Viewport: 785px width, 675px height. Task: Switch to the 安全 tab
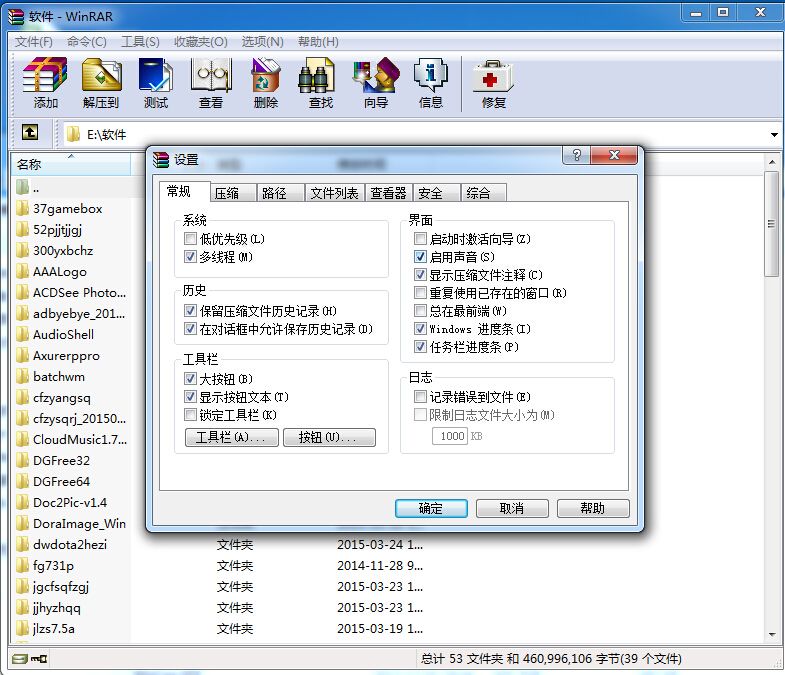(436, 193)
